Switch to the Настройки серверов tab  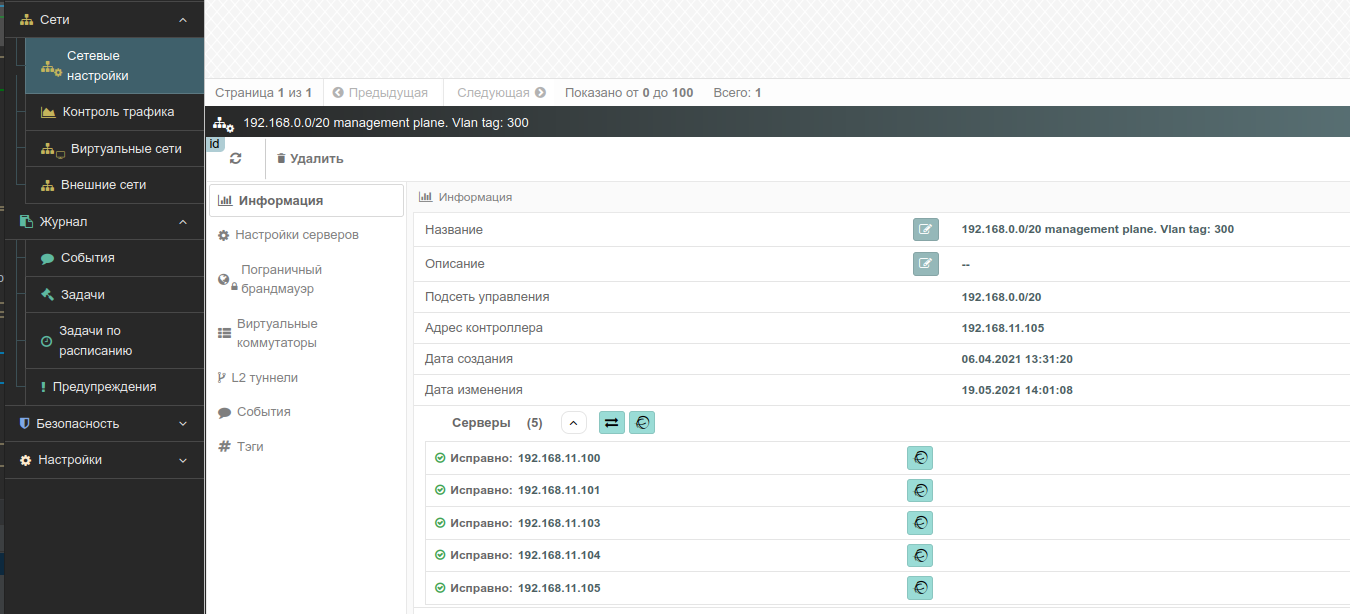click(x=306, y=235)
